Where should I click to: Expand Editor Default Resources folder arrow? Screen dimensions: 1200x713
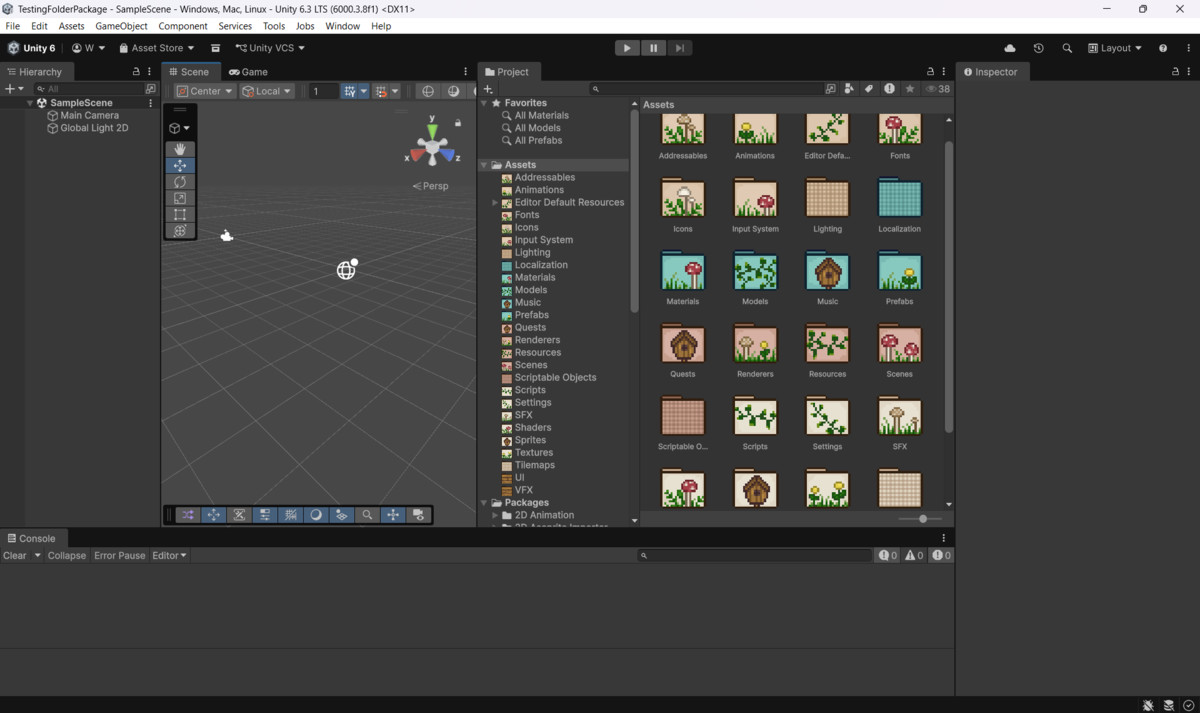(x=495, y=202)
